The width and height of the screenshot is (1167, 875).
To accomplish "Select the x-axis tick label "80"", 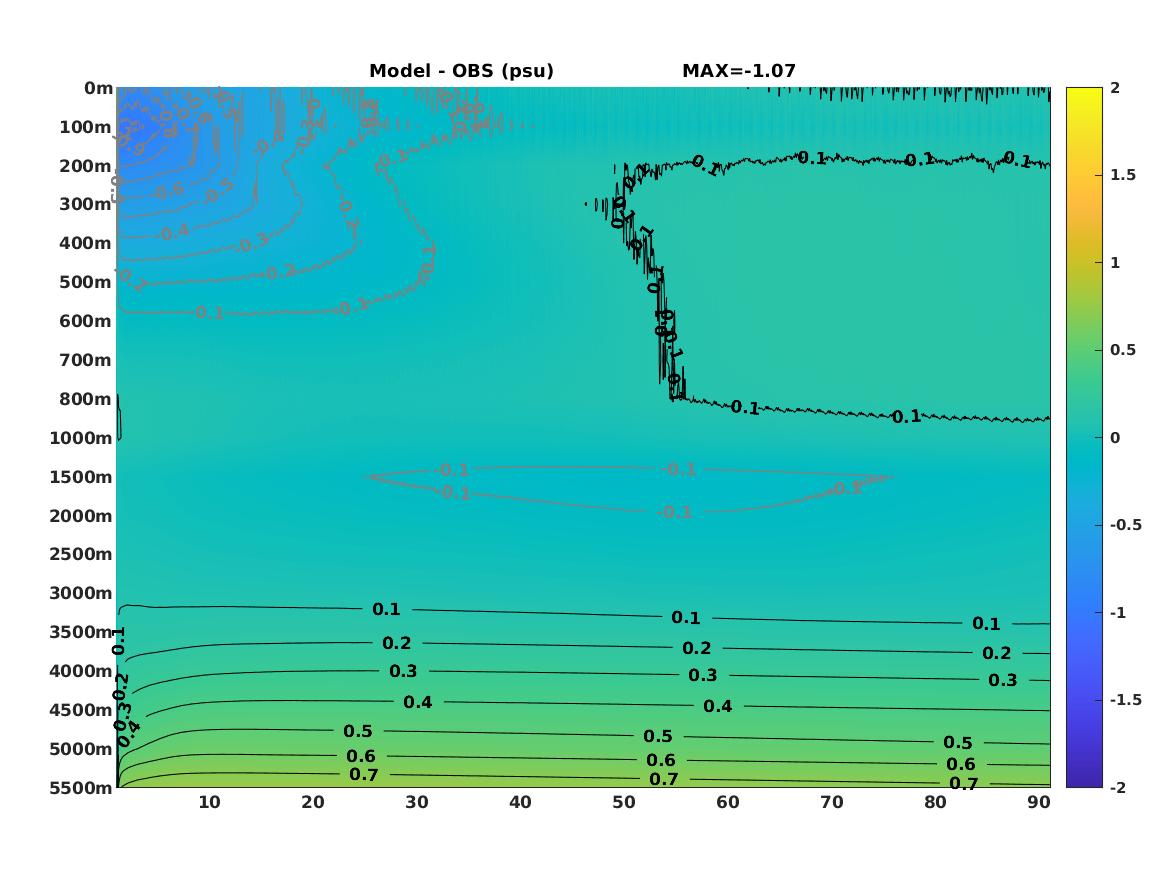I will pyautogui.click(x=936, y=802).
